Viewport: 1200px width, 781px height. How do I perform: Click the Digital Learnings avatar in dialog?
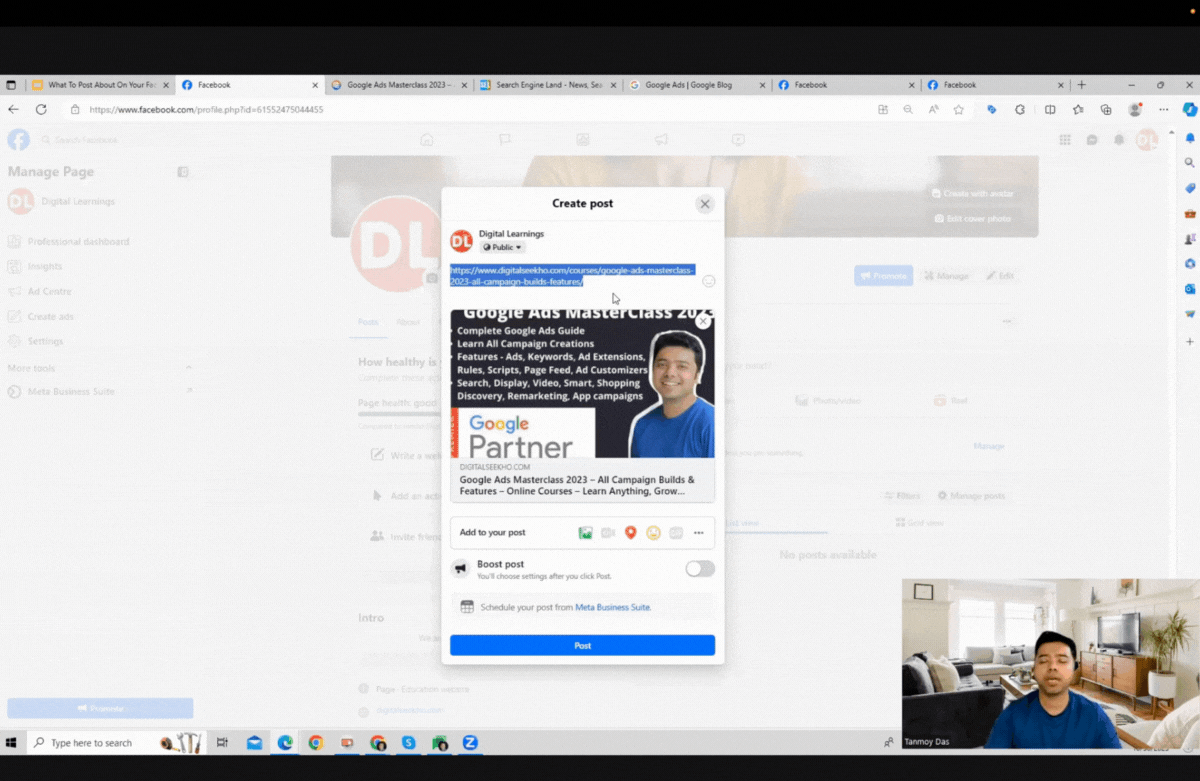tap(461, 240)
